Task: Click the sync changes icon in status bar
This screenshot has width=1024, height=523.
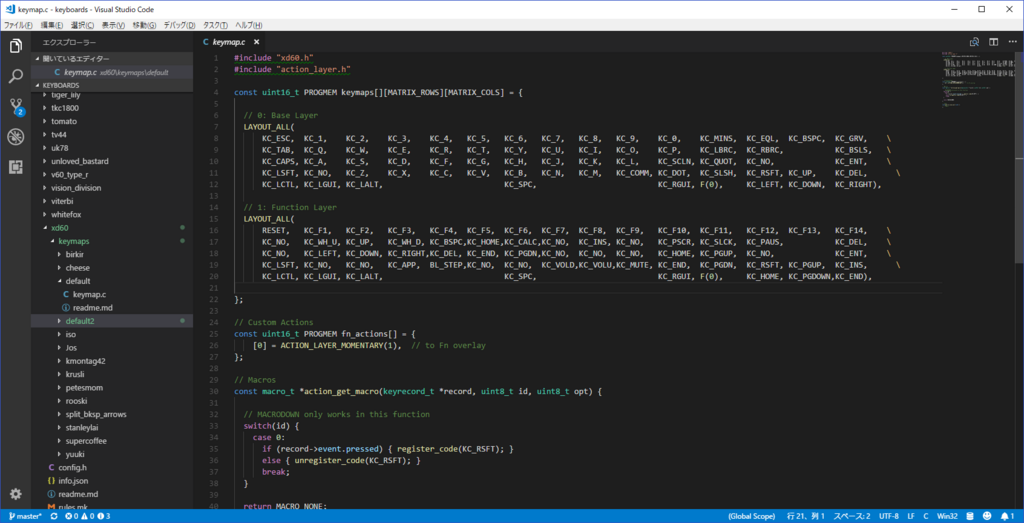Action: 54,516
